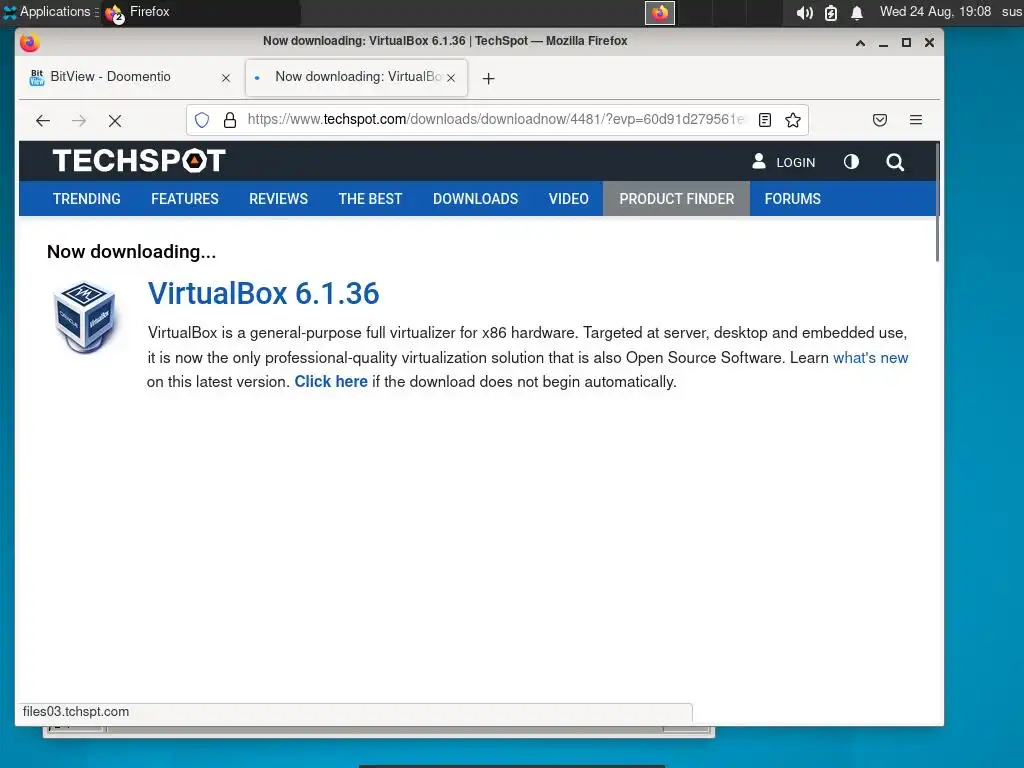Open the DOWNLOADS nav item
This screenshot has width=1024, height=768.
point(475,199)
